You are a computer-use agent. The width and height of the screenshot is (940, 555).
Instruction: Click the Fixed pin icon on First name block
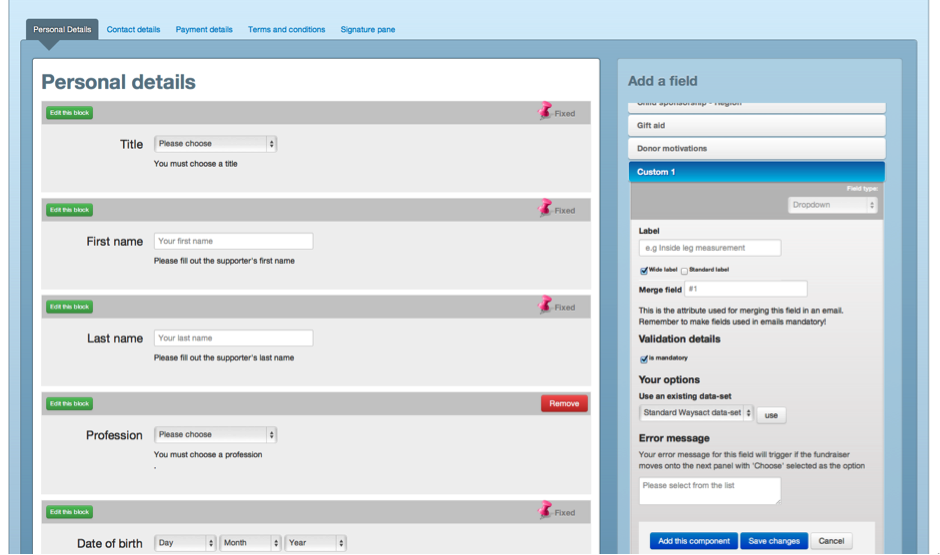click(x=545, y=209)
